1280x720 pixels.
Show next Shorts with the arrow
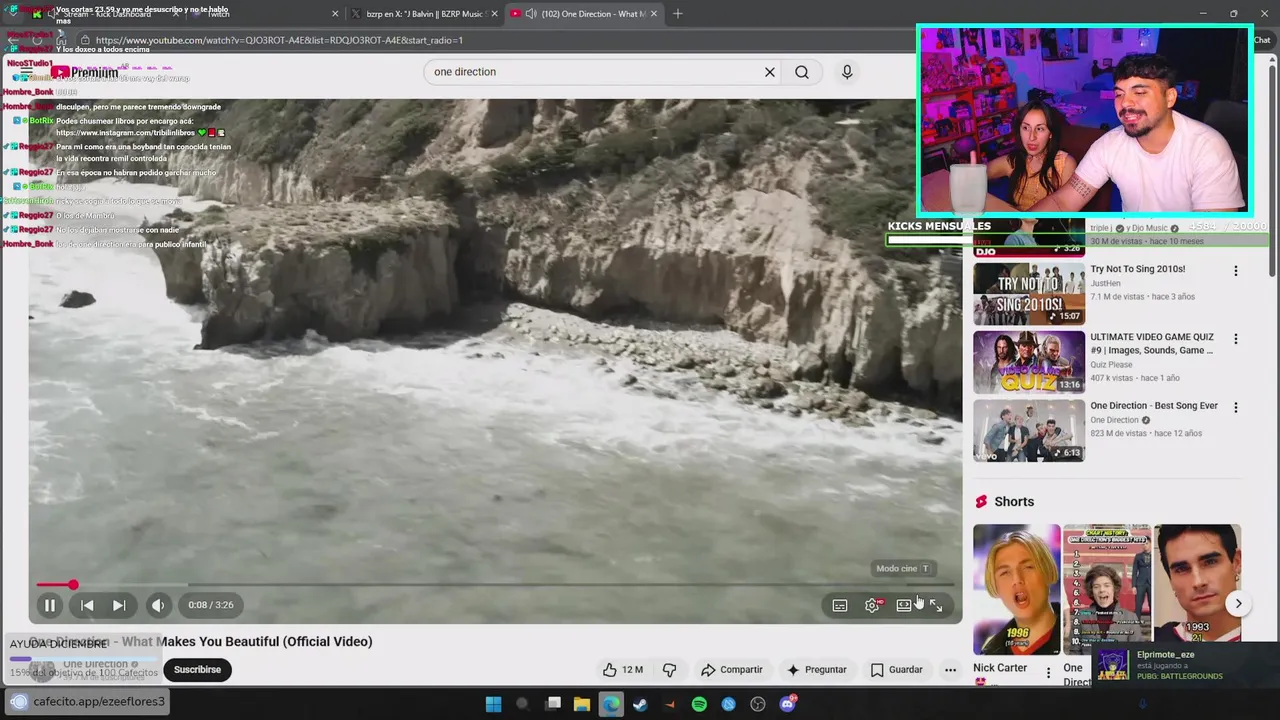1238,604
